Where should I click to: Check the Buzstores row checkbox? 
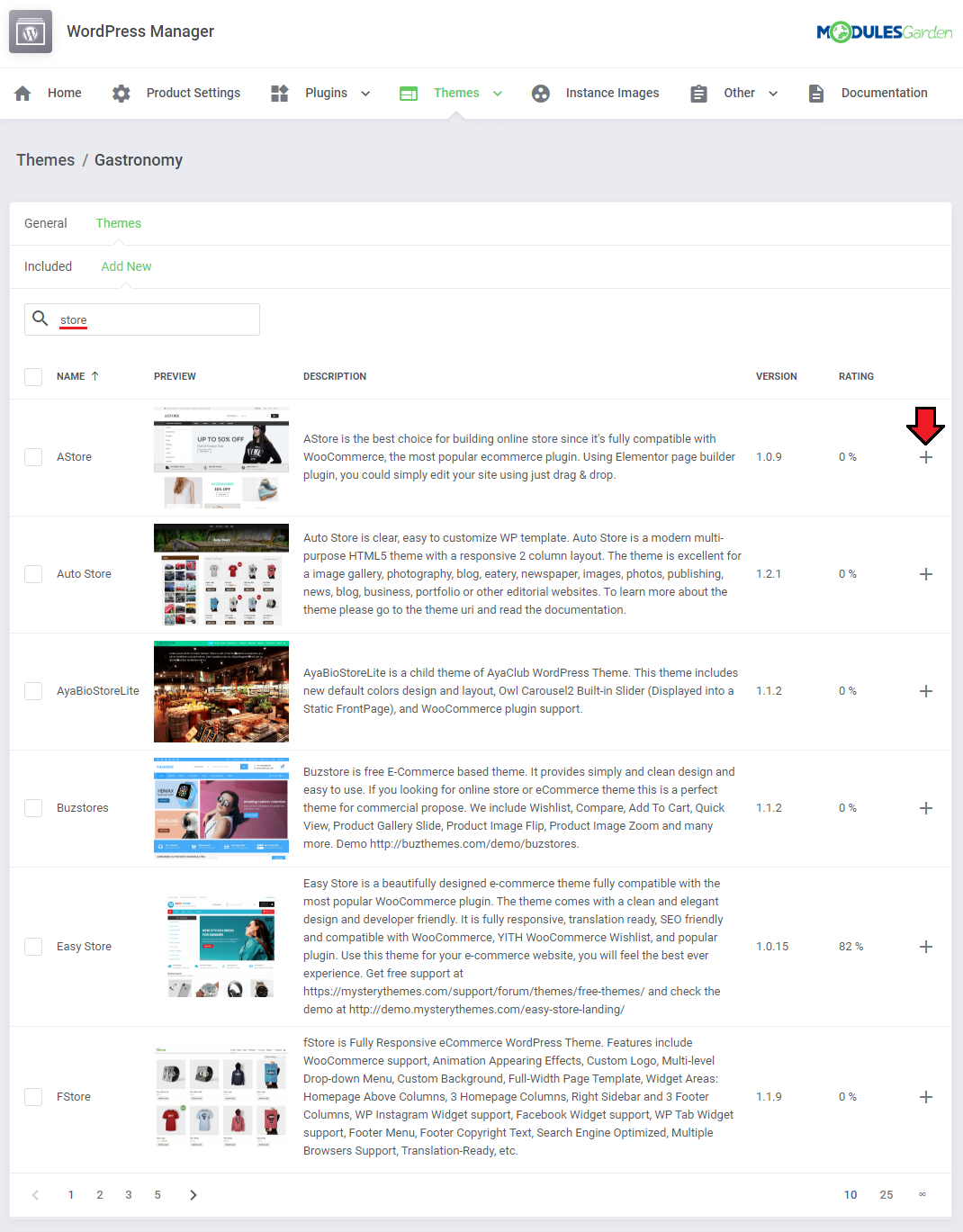click(33, 808)
